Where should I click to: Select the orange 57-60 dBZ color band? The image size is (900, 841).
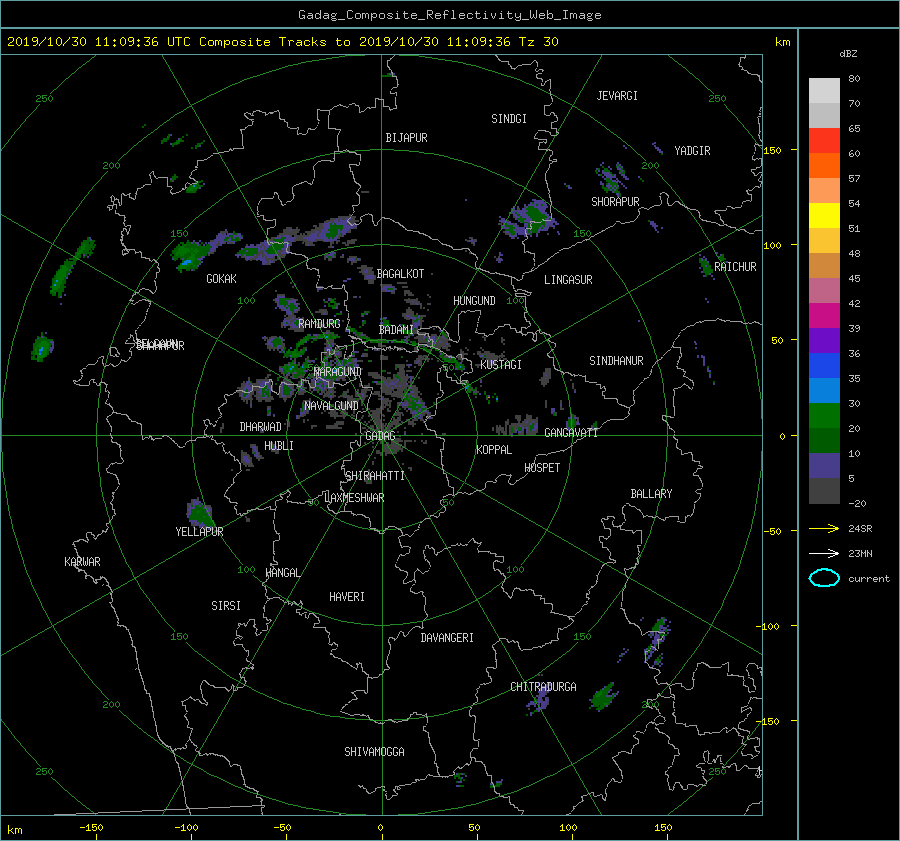pos(824,166)
